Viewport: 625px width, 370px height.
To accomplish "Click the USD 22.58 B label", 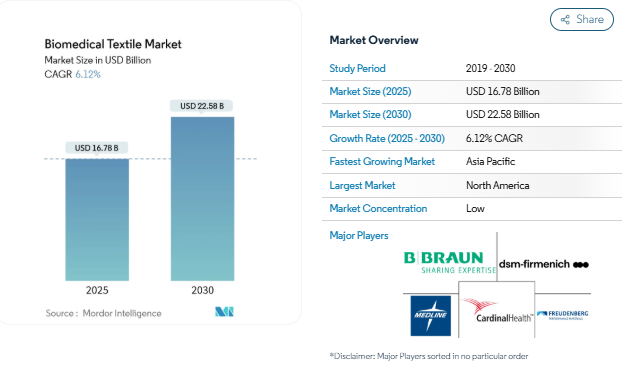I will [x=202, y=106].
